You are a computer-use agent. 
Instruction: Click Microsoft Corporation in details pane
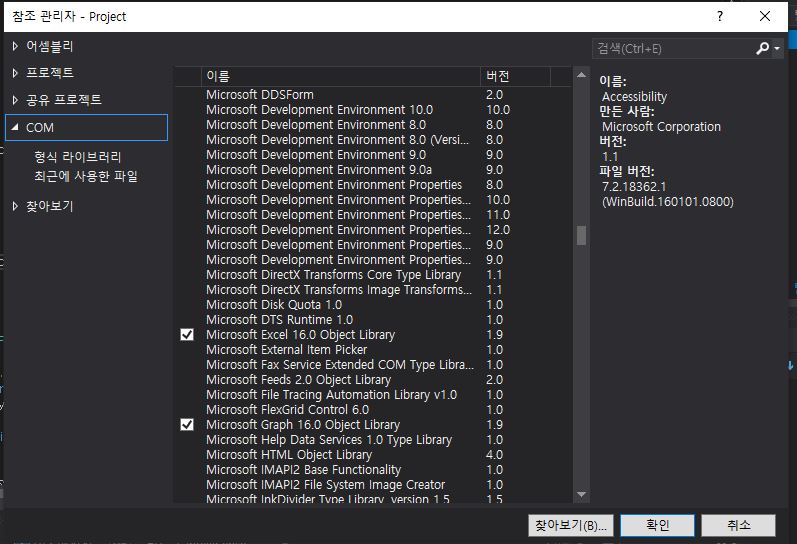tap(661, 127)
